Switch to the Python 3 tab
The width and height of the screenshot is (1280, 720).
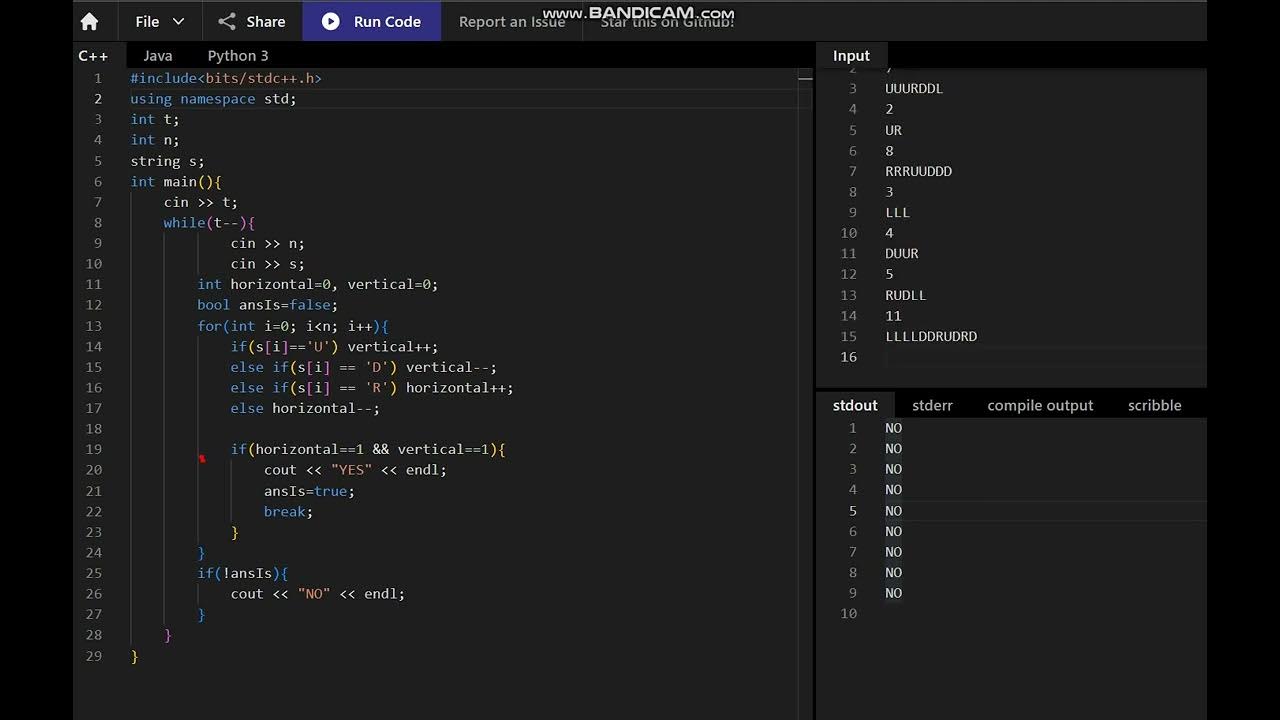pos(238,56)
